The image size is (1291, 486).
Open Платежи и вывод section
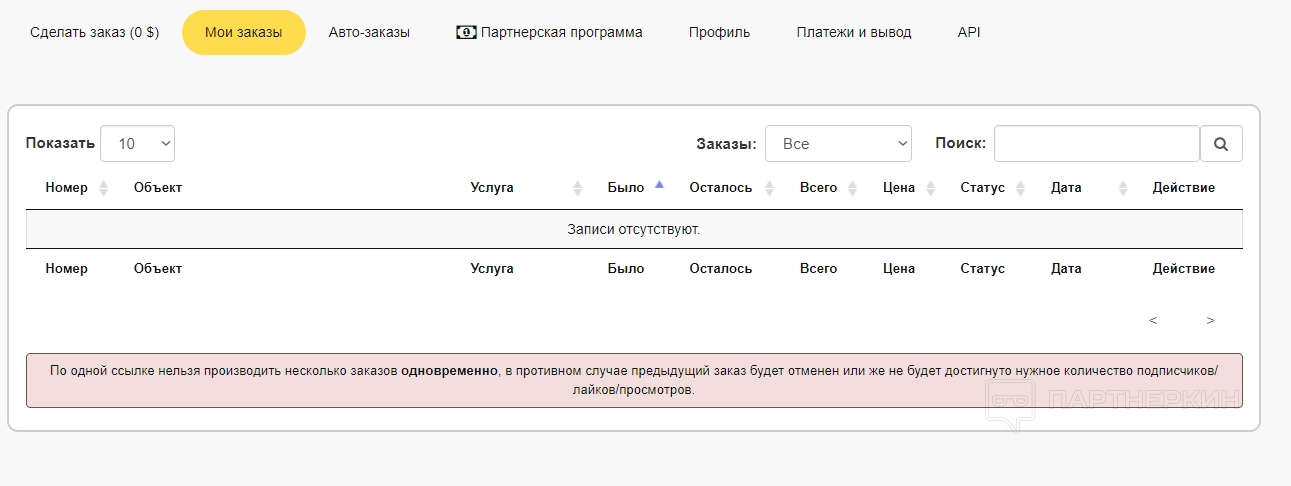pyautogui.click(x=854, y=32)
